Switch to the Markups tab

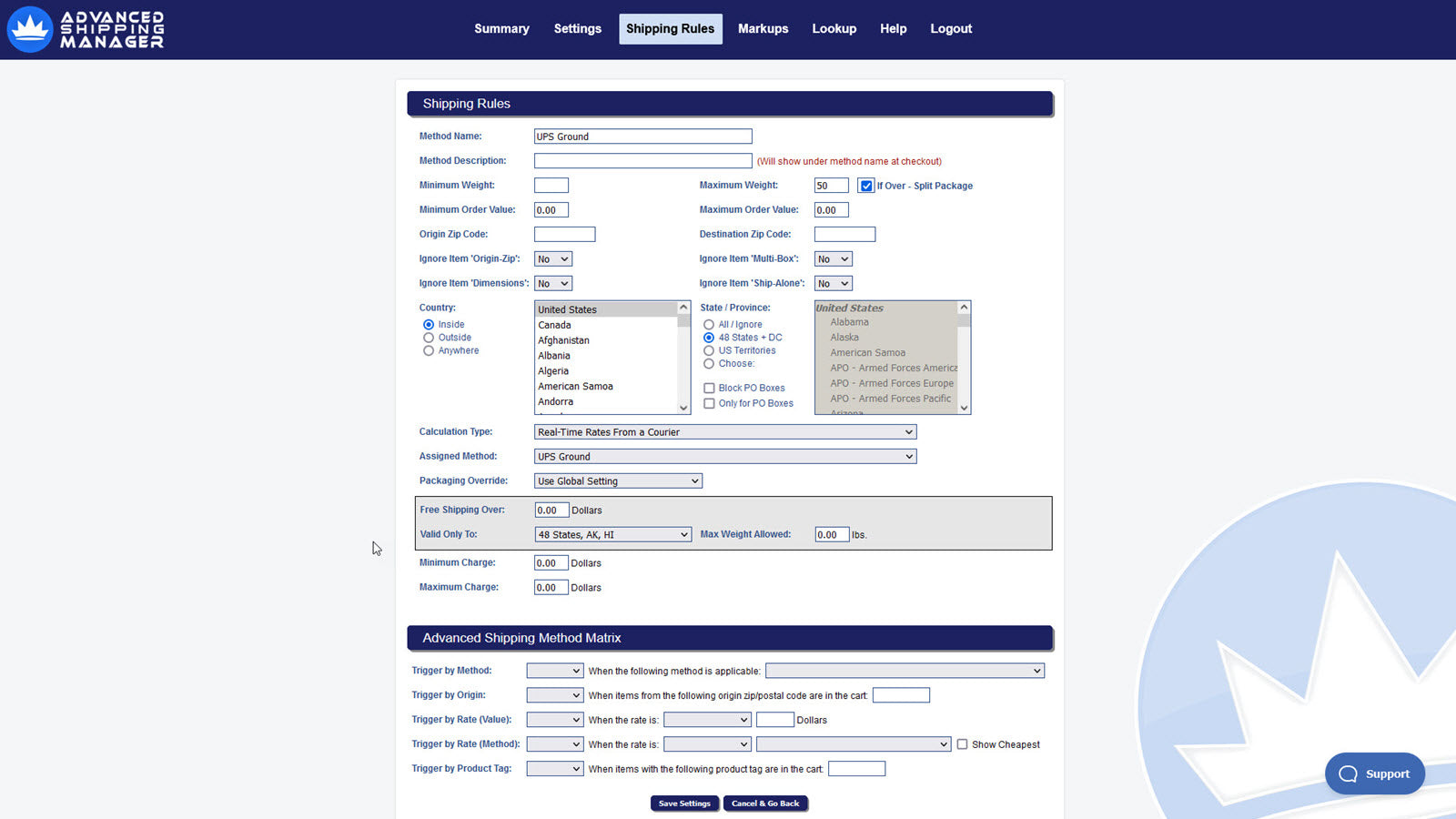(x=763, y=28)
